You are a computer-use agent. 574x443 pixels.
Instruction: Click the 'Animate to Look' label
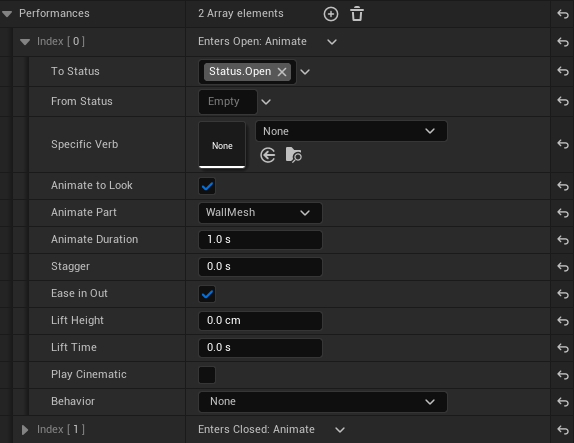click(92, 185)
